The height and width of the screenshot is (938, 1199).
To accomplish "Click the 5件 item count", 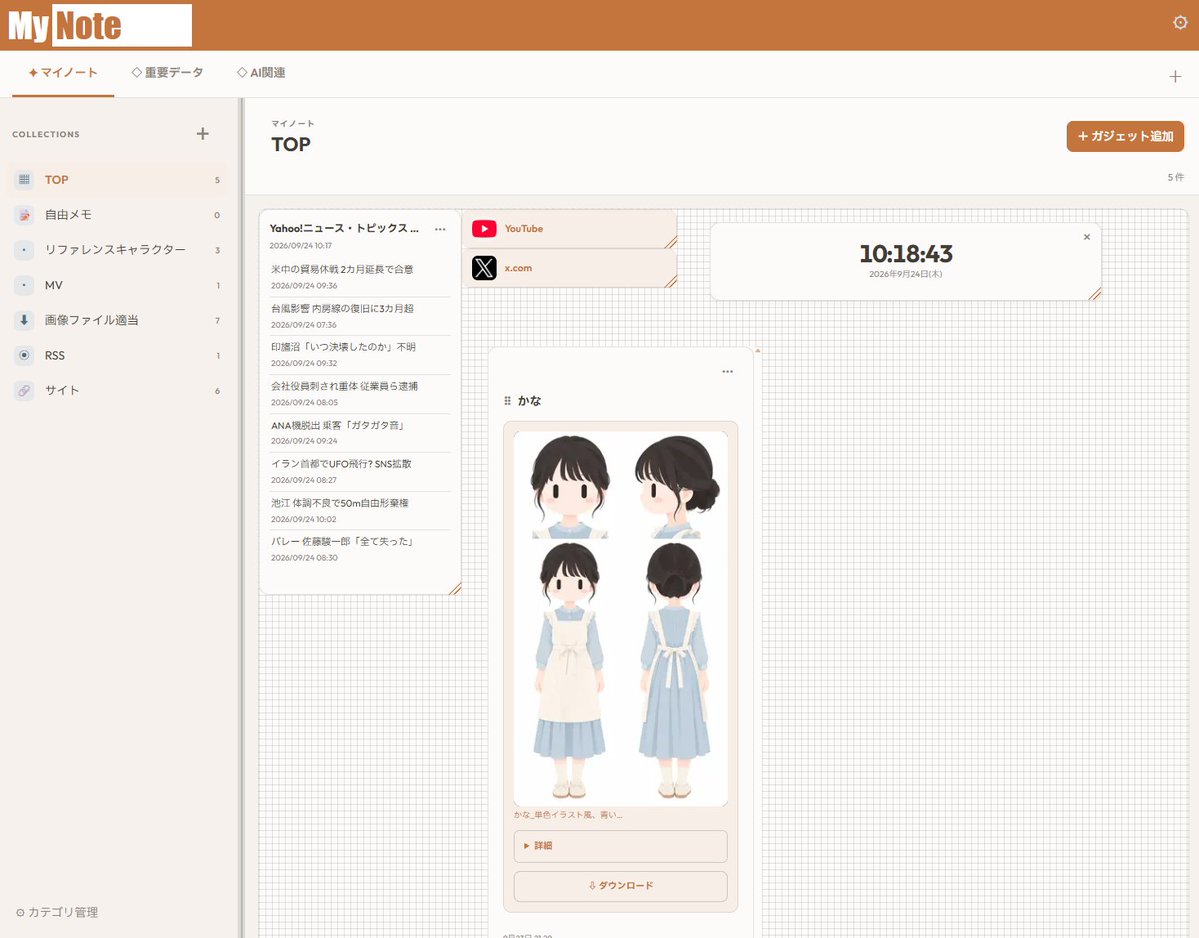I will click(x=1175, y=177).
